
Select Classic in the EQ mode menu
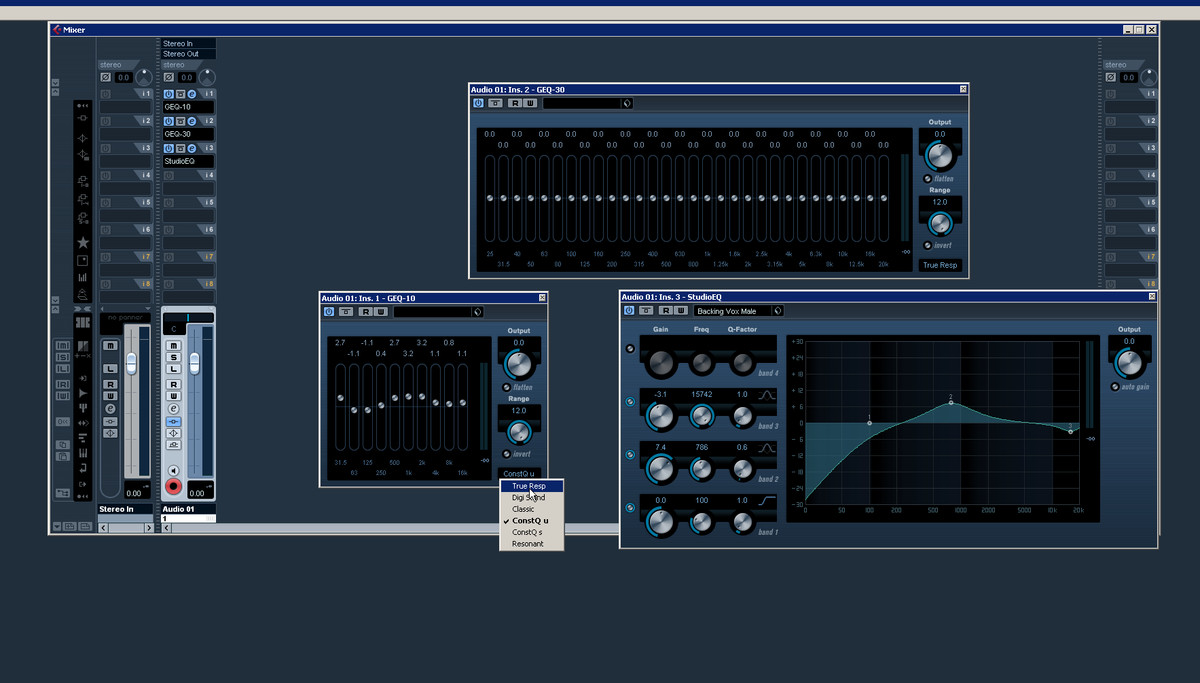point(532,509)
